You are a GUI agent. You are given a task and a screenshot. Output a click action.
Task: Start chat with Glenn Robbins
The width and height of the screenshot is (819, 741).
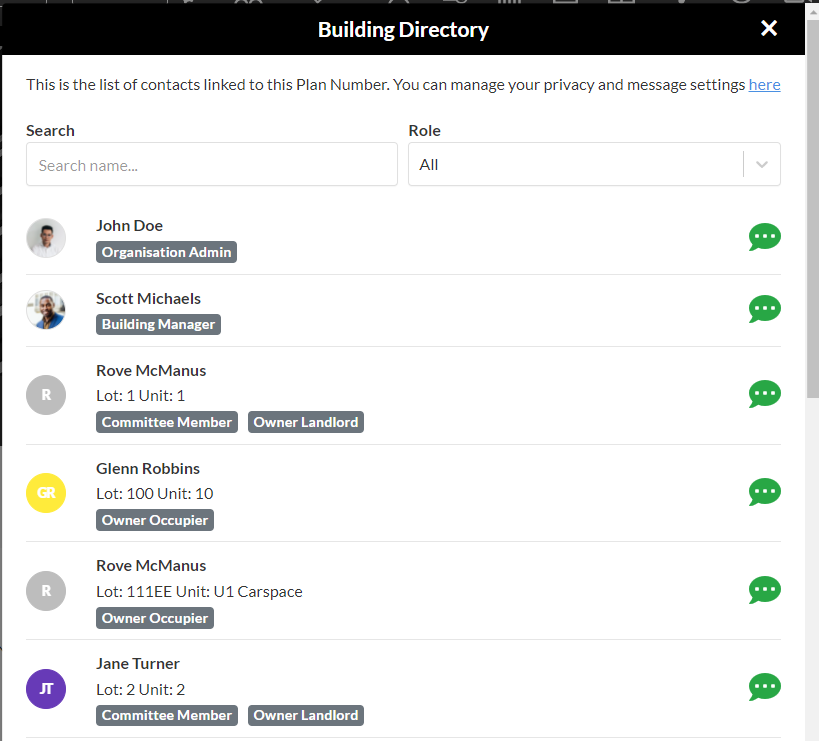point(764,492)
